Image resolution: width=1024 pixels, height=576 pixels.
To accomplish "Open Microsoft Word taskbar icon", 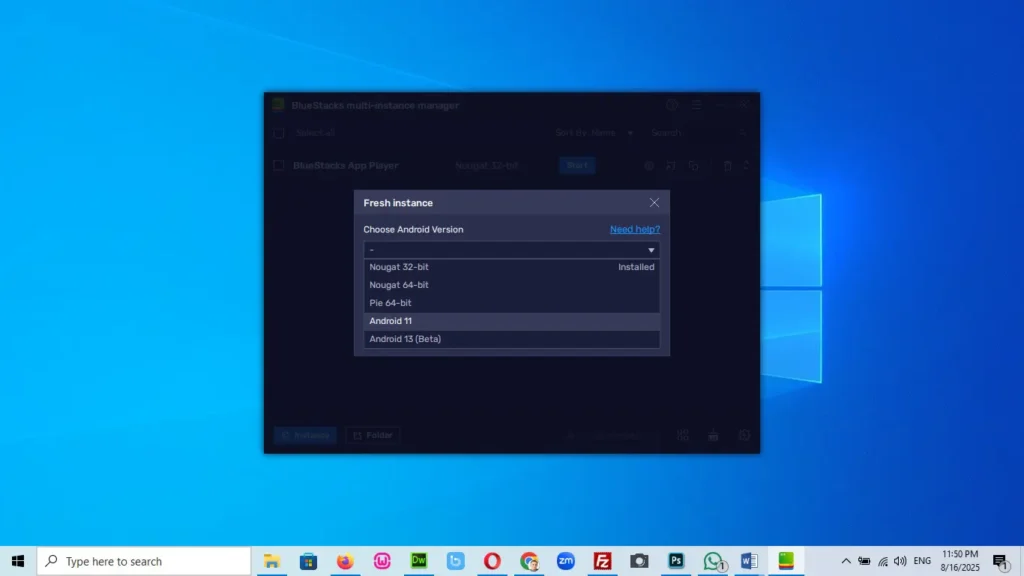I will (749, 561).
